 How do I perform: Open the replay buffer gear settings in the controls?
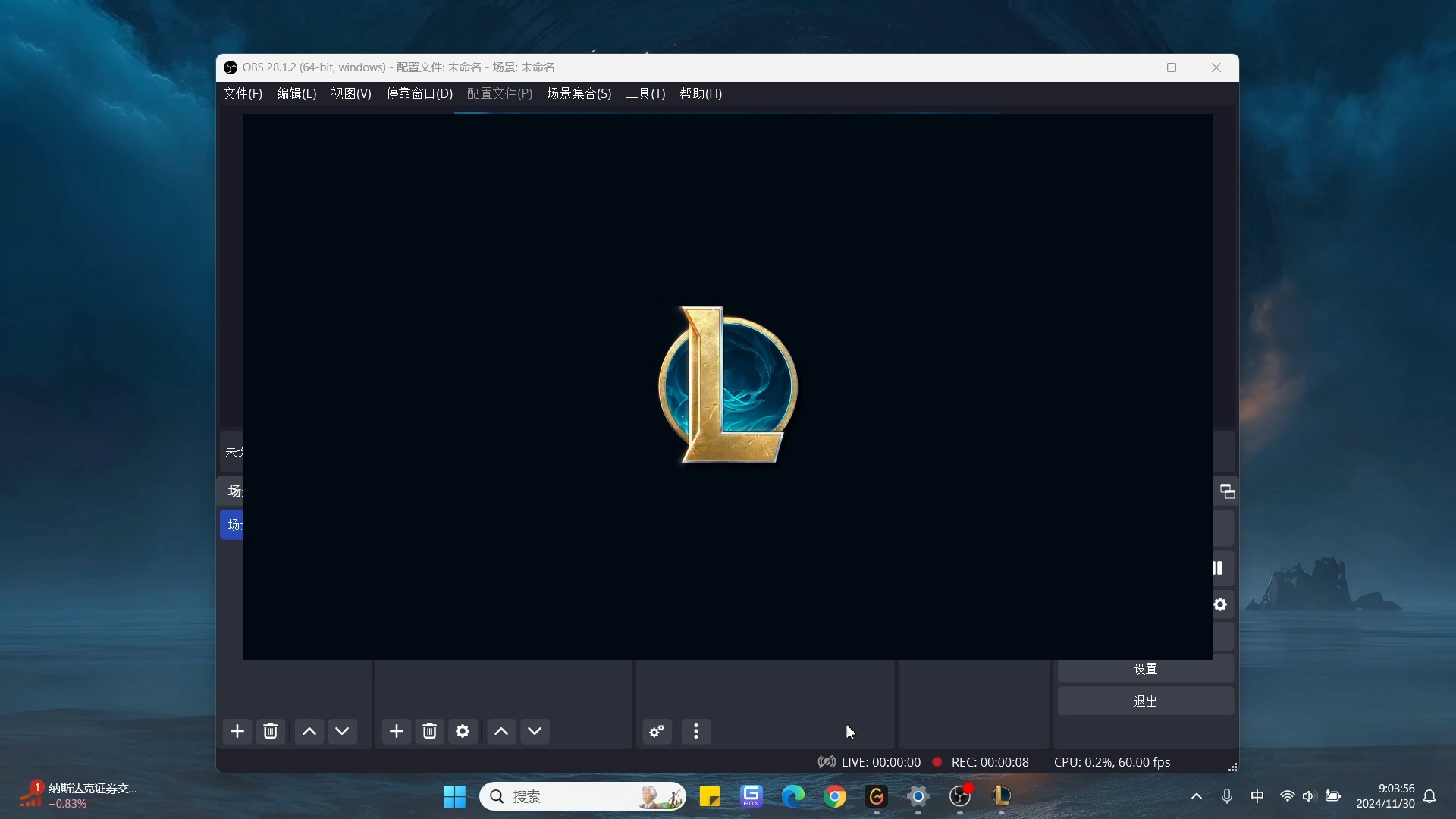click(1221, 604)
